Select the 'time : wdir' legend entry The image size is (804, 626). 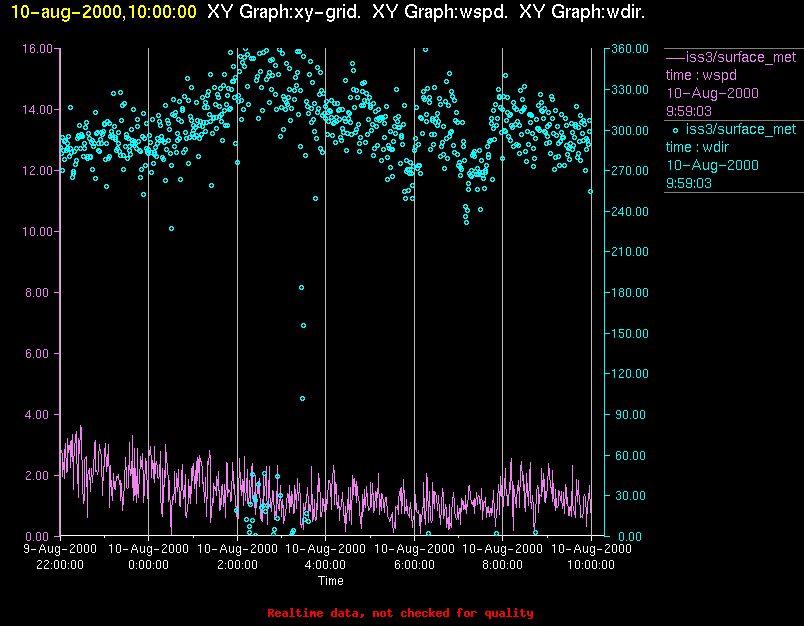coord(697,148)
